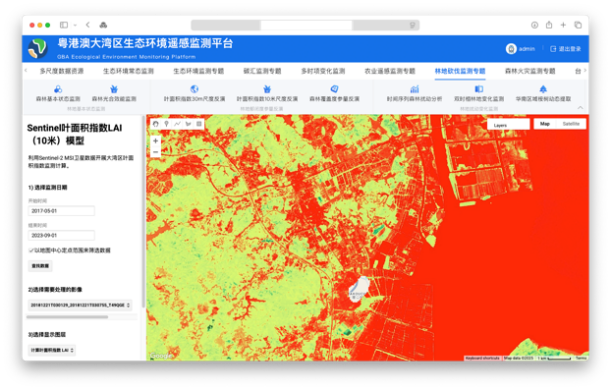Toggle 以地图中心定点范围来筛选数据 checkbox
This screenshot has width=611, height=390.
[x=31, y=250]
